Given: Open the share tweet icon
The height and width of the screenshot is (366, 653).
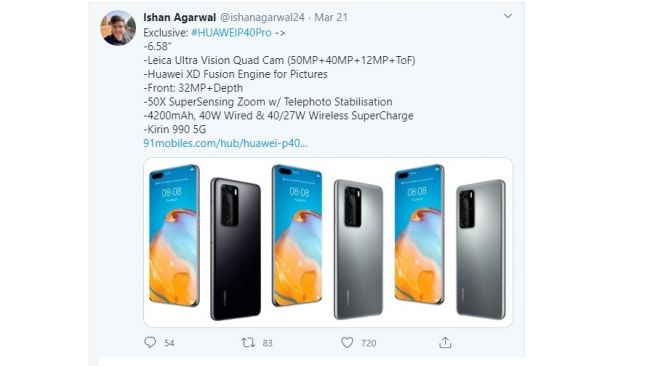Looking at the screenshot, I should [x=445, y=342].
